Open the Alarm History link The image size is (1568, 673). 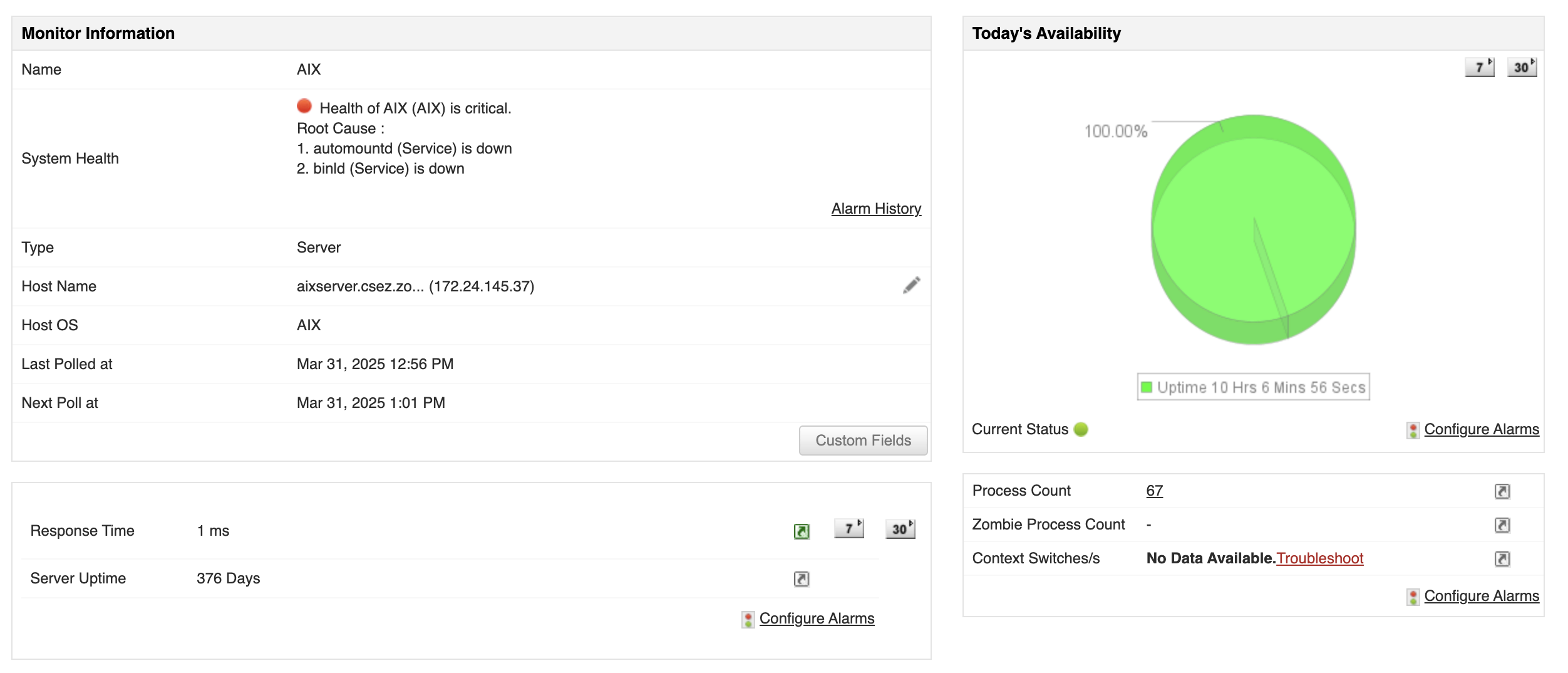pyautogui.click(x=875, y=208)
